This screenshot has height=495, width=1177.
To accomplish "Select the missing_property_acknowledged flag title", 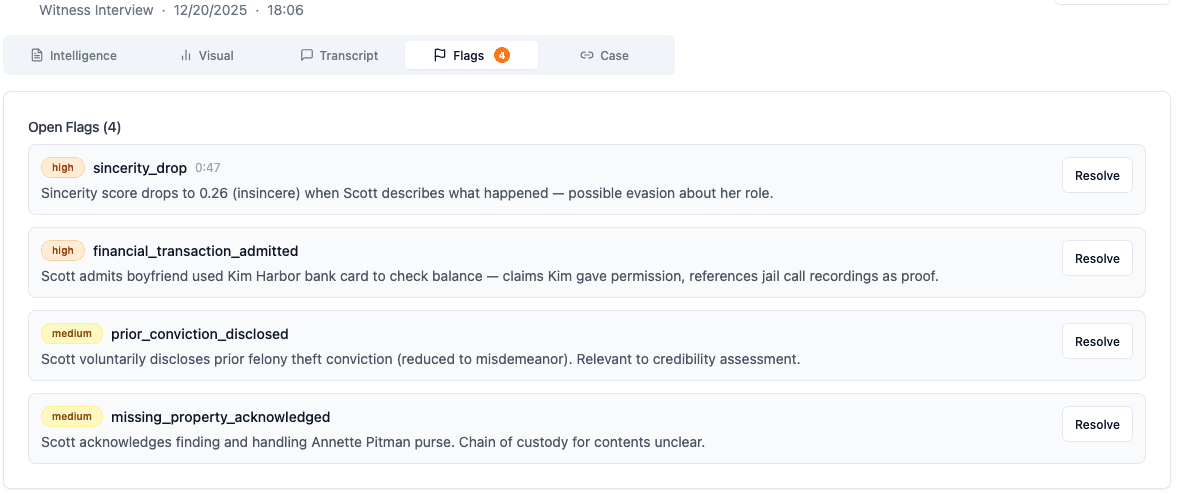I will (x=220, y=417).
